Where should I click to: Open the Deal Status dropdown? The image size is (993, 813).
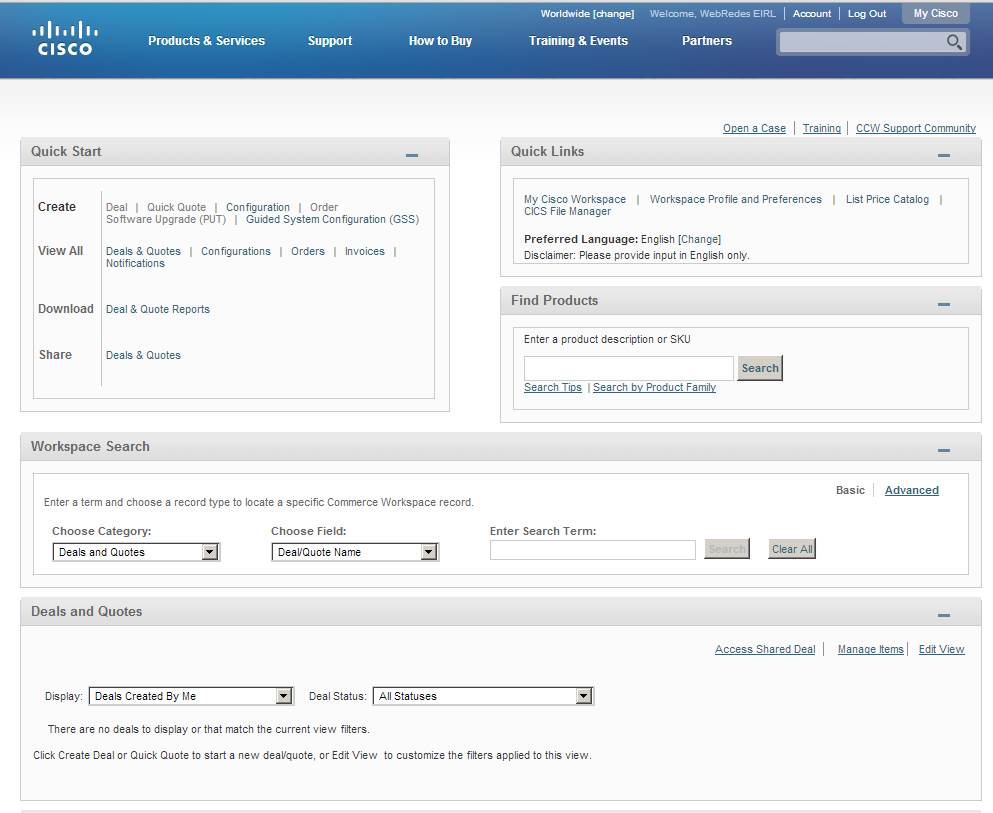483,696
